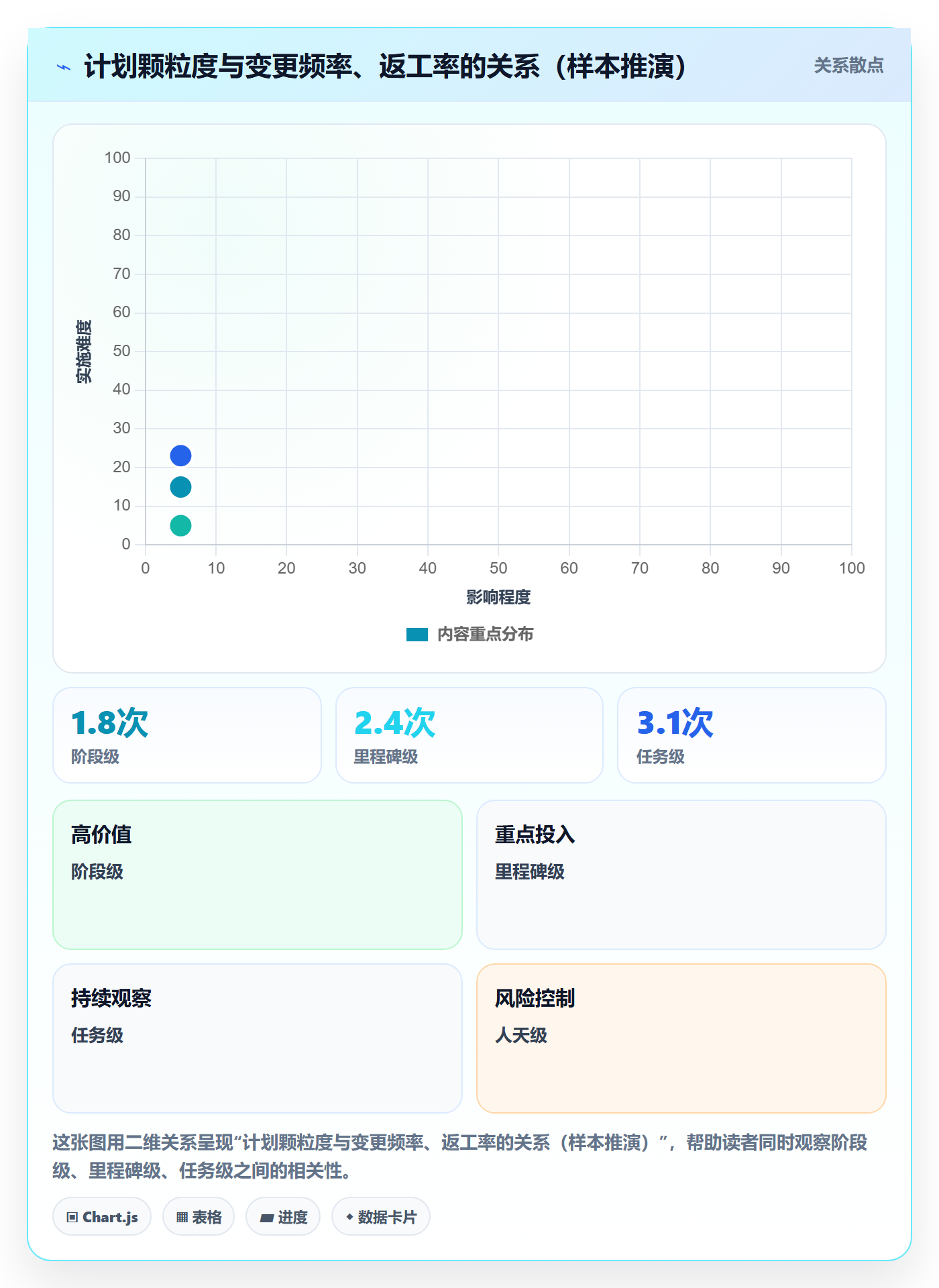Click the Chart.js chip's square icon

72,1218
